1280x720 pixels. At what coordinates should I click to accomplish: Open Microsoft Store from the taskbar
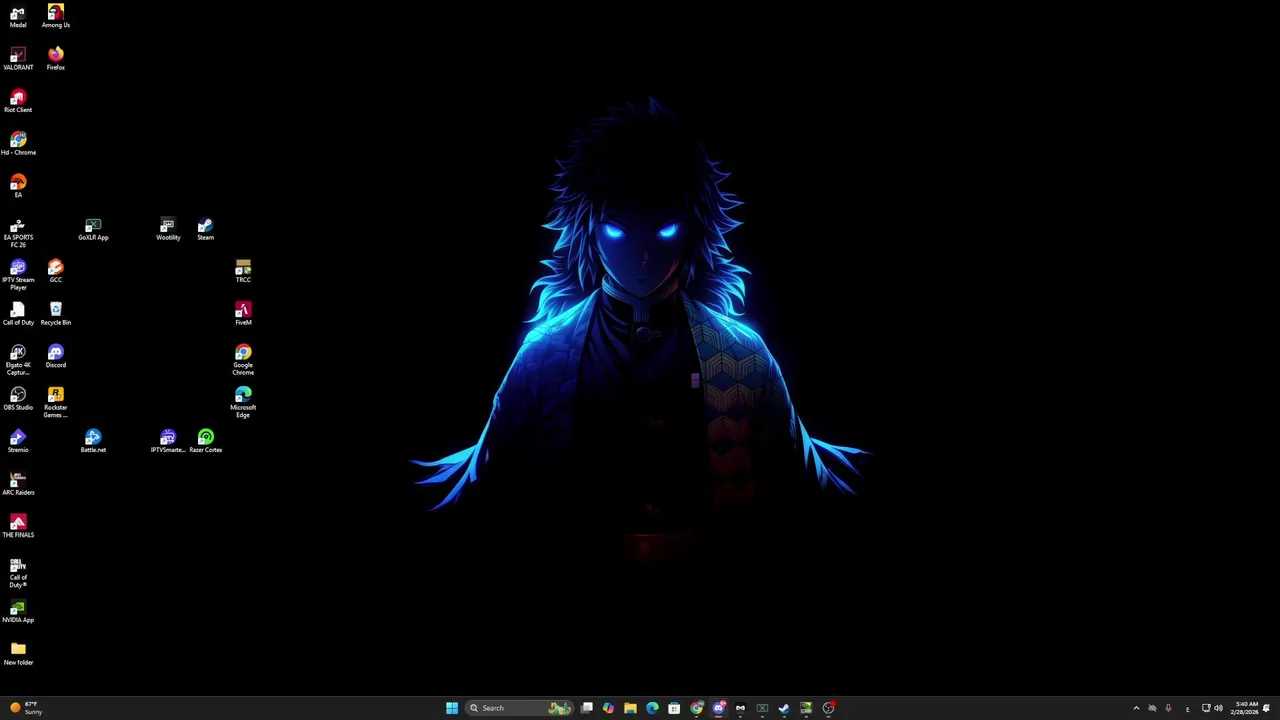pyautogui.click(x=674, y=708)
